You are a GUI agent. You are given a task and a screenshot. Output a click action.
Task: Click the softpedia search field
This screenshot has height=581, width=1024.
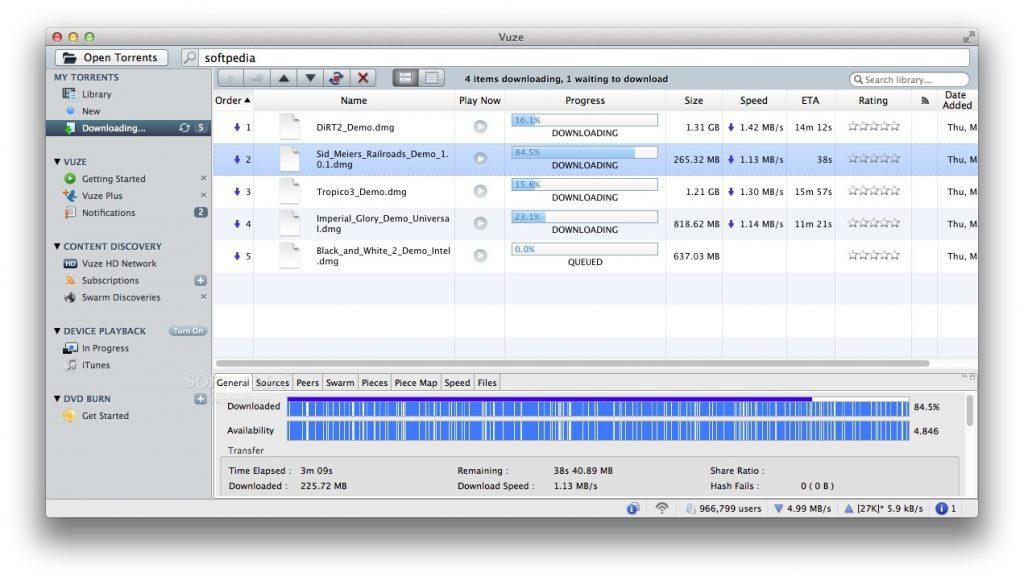[x=583, y=57]
